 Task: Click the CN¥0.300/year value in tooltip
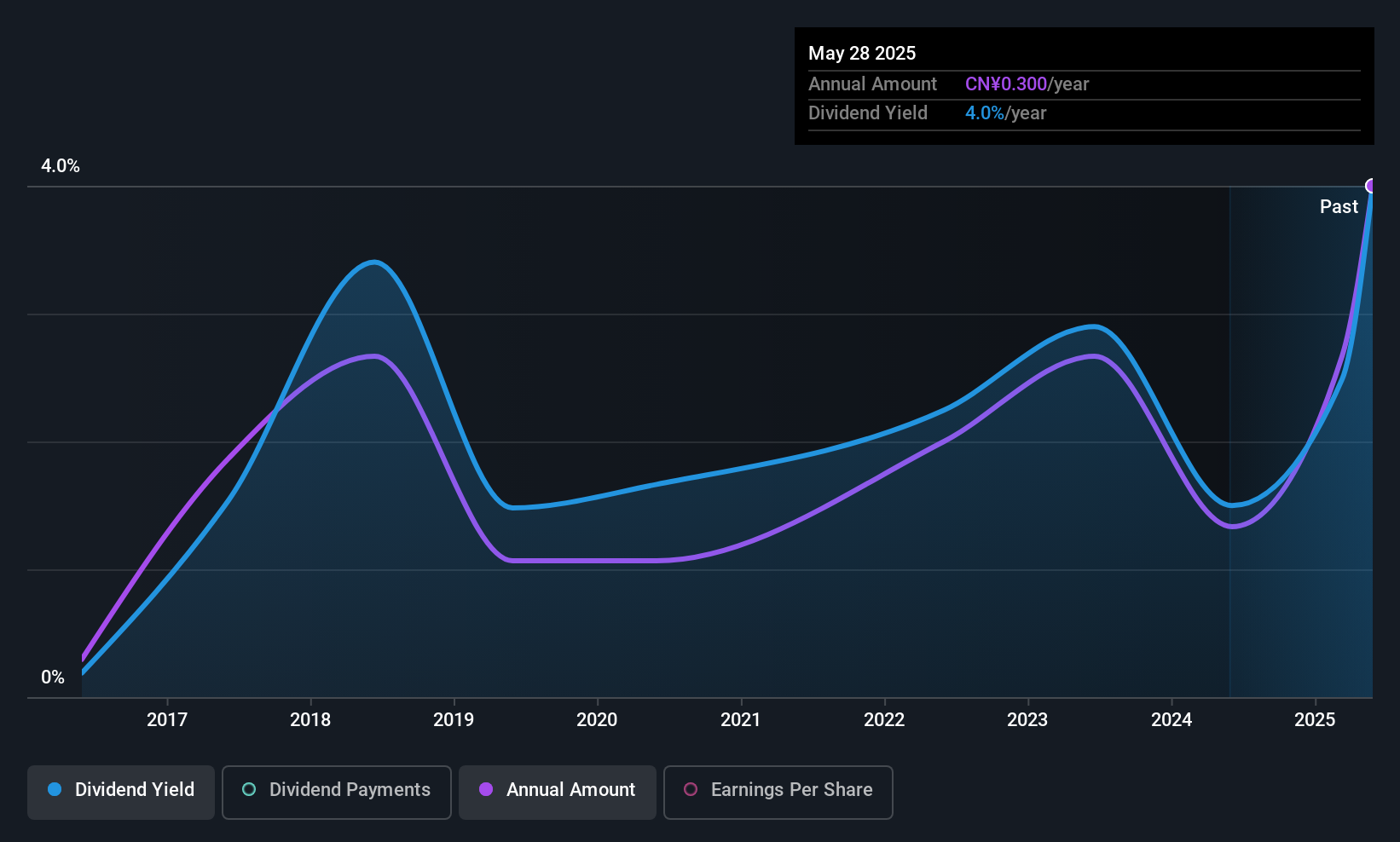1027,84
